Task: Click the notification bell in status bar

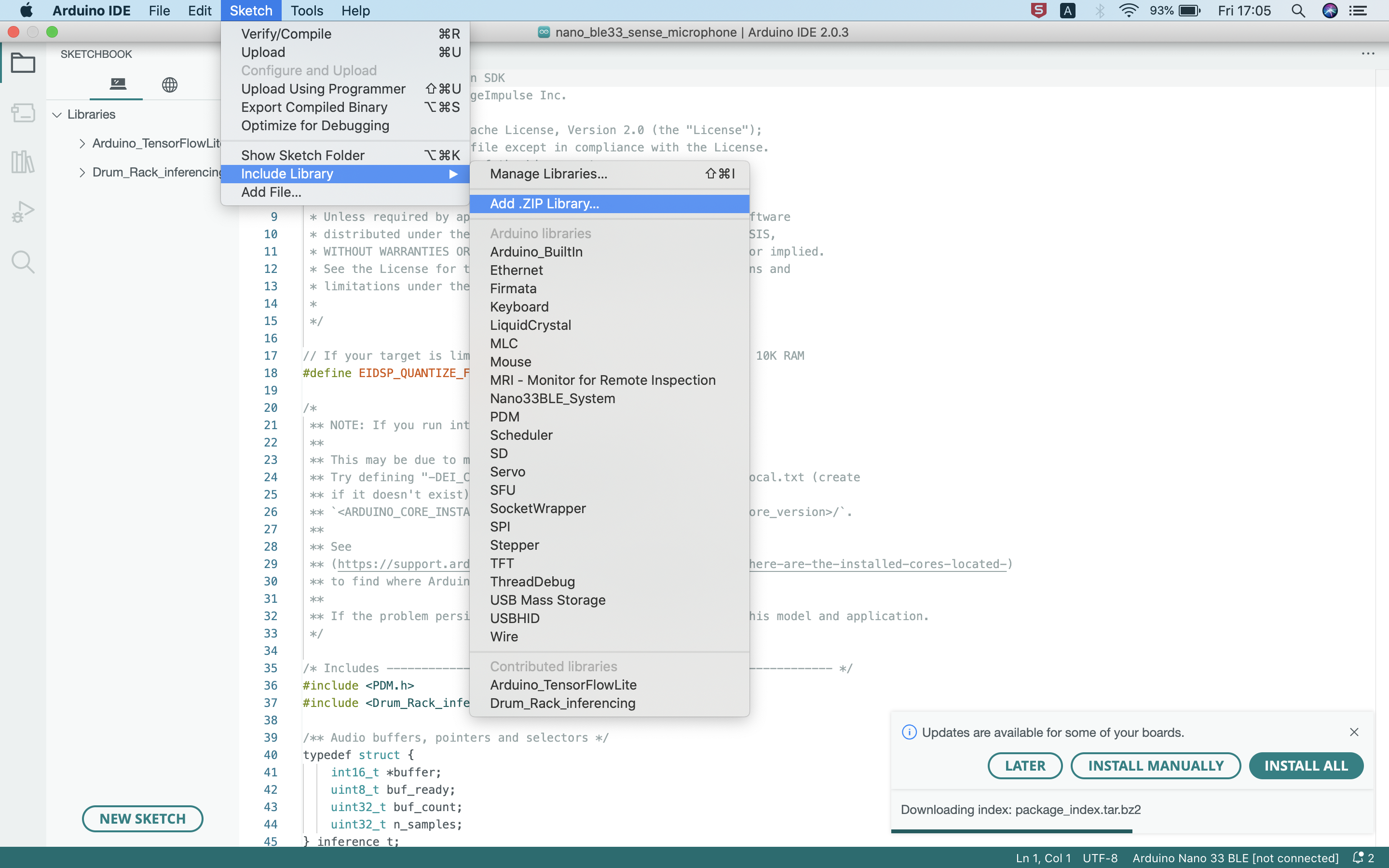Action: pyautogui.click(x=1359, y=858)
